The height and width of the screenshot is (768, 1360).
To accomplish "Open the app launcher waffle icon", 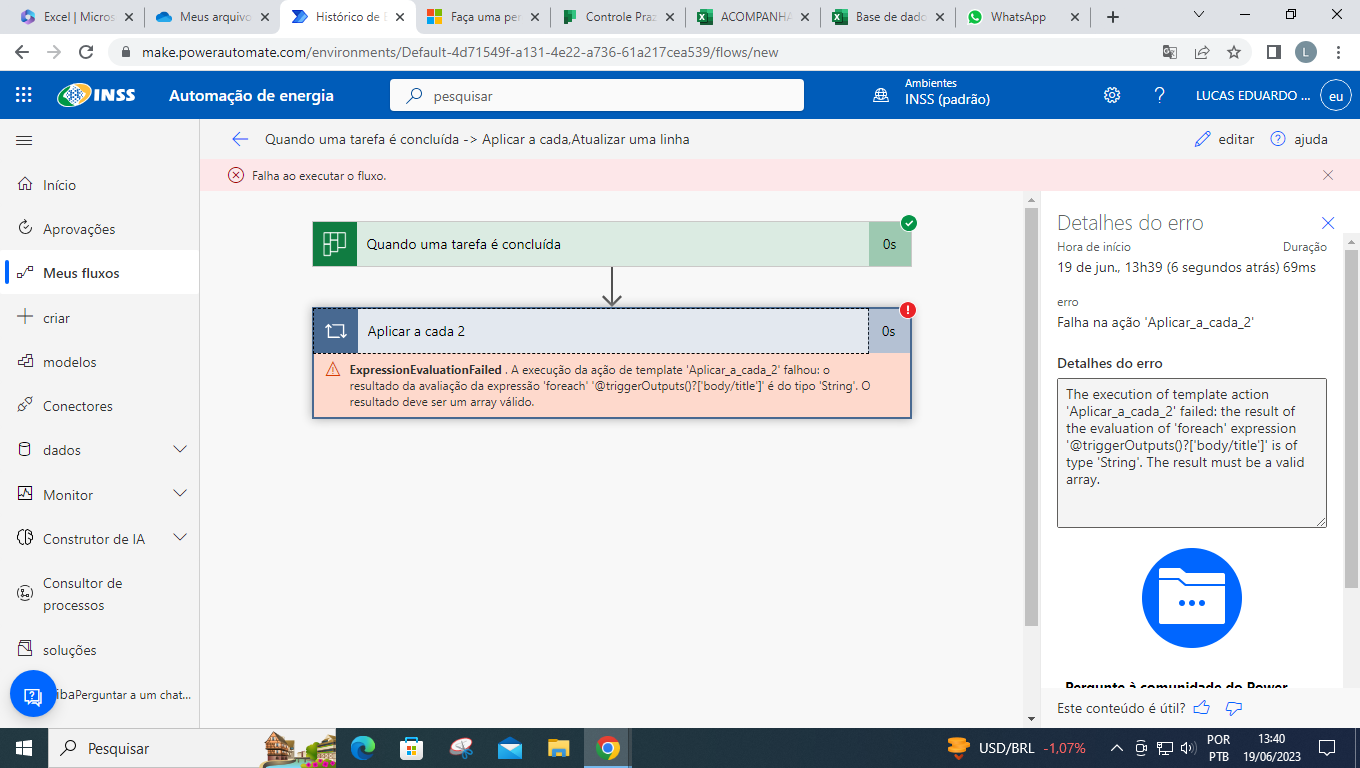I will (24, 95).
